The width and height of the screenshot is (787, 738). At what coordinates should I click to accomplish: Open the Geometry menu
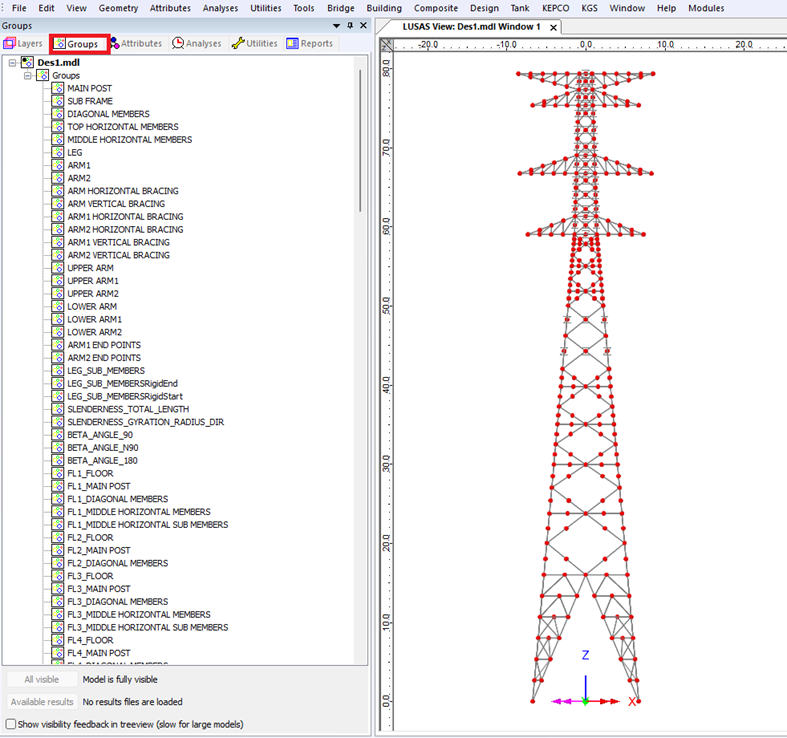pyautogui.click(x=118, y=8)
